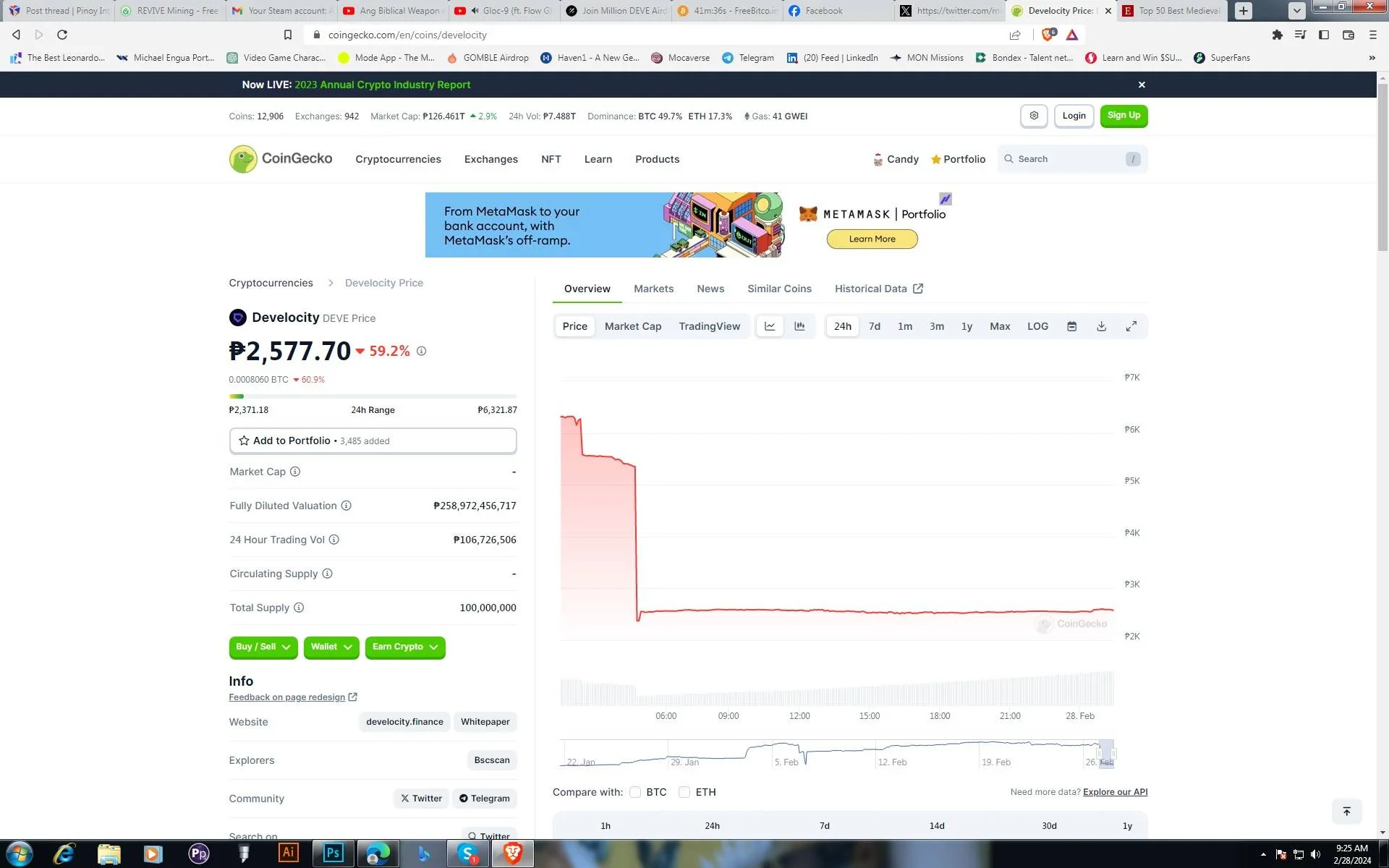Show Total Supply info icon
Viewport: 1389px width, 868px height.
pos(299,608)
